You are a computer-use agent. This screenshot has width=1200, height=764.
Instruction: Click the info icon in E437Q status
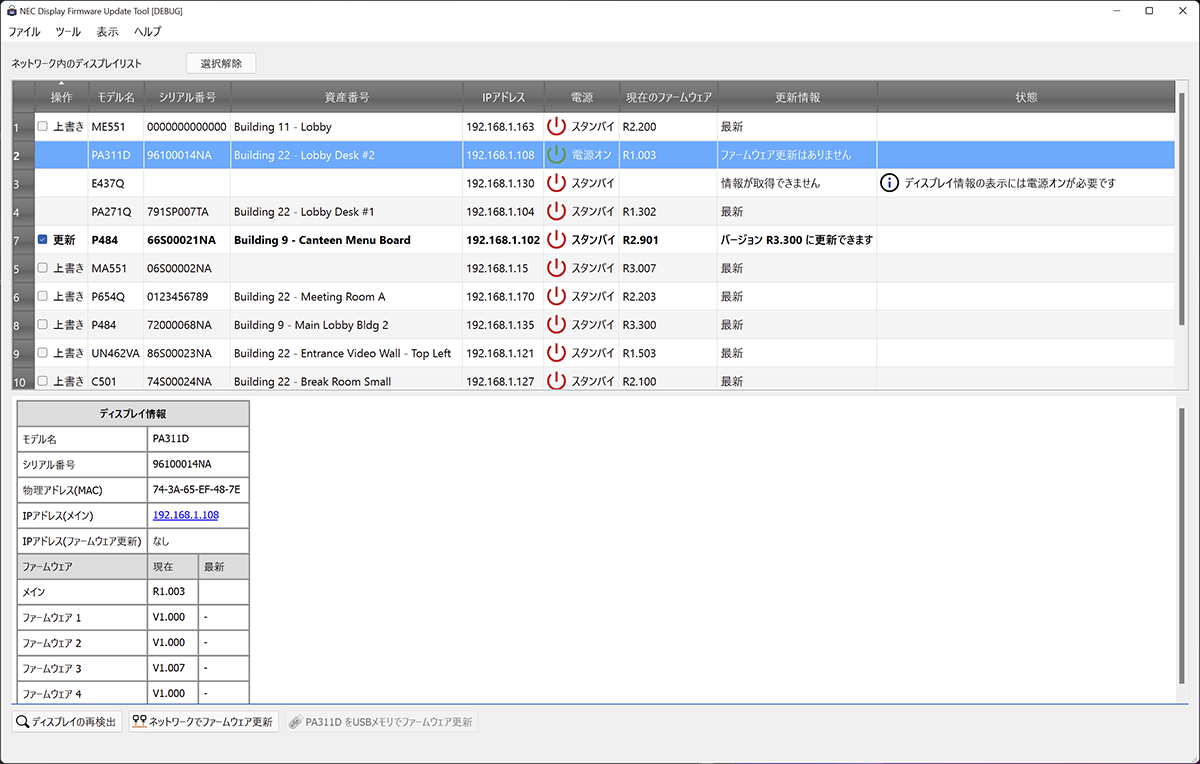(889, 183)
